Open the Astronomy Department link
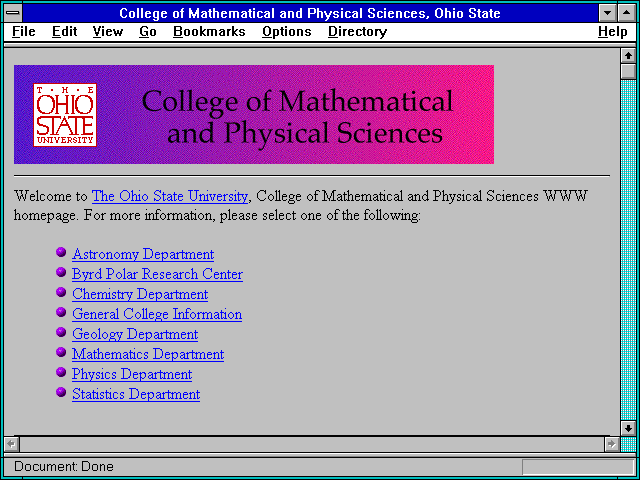The width and height of the screenshot is (640, 480). pyautogui.click(x=143, y=254)
